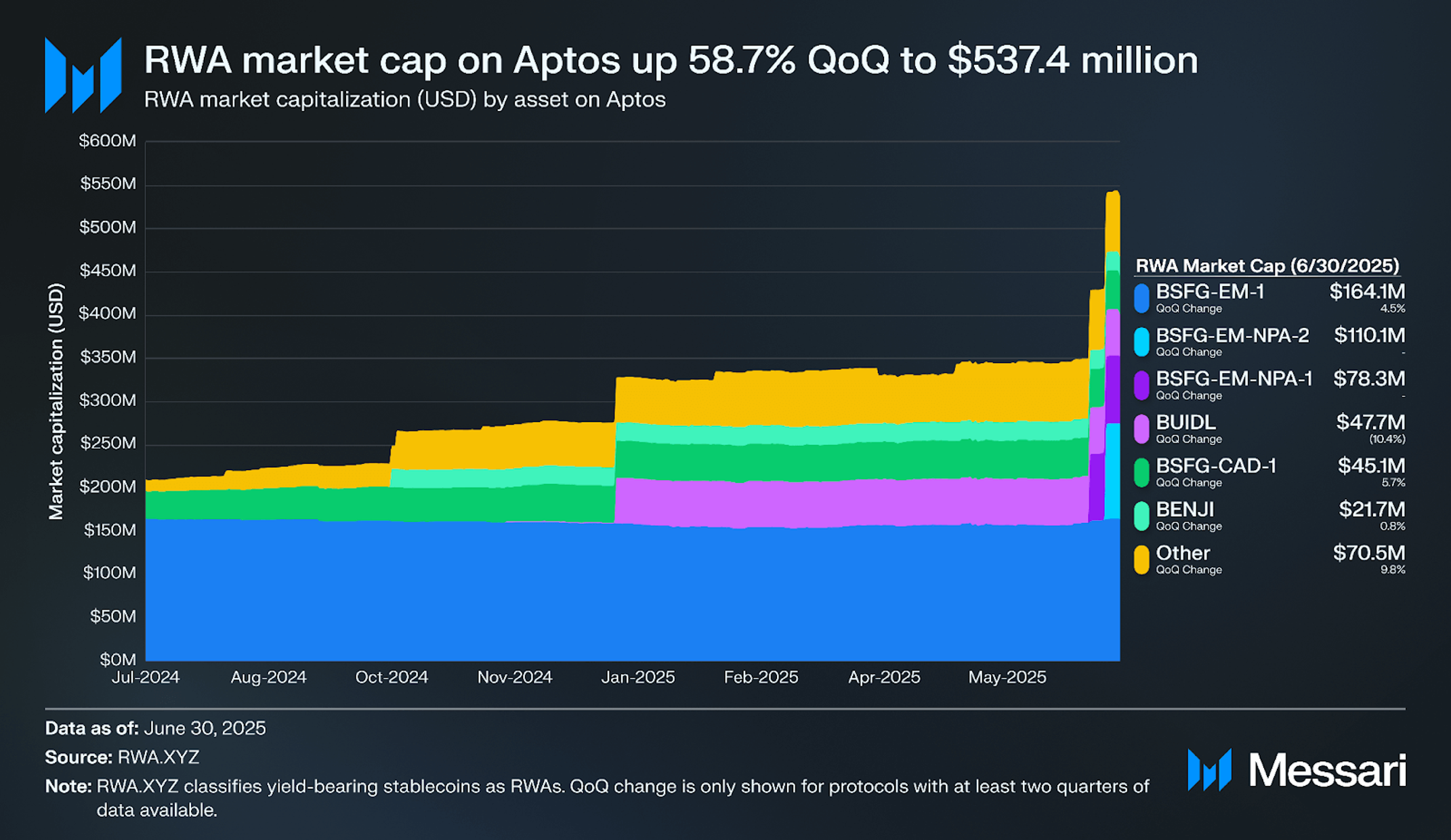Click the BUIDL legend label

click(x=1185, y=422)
